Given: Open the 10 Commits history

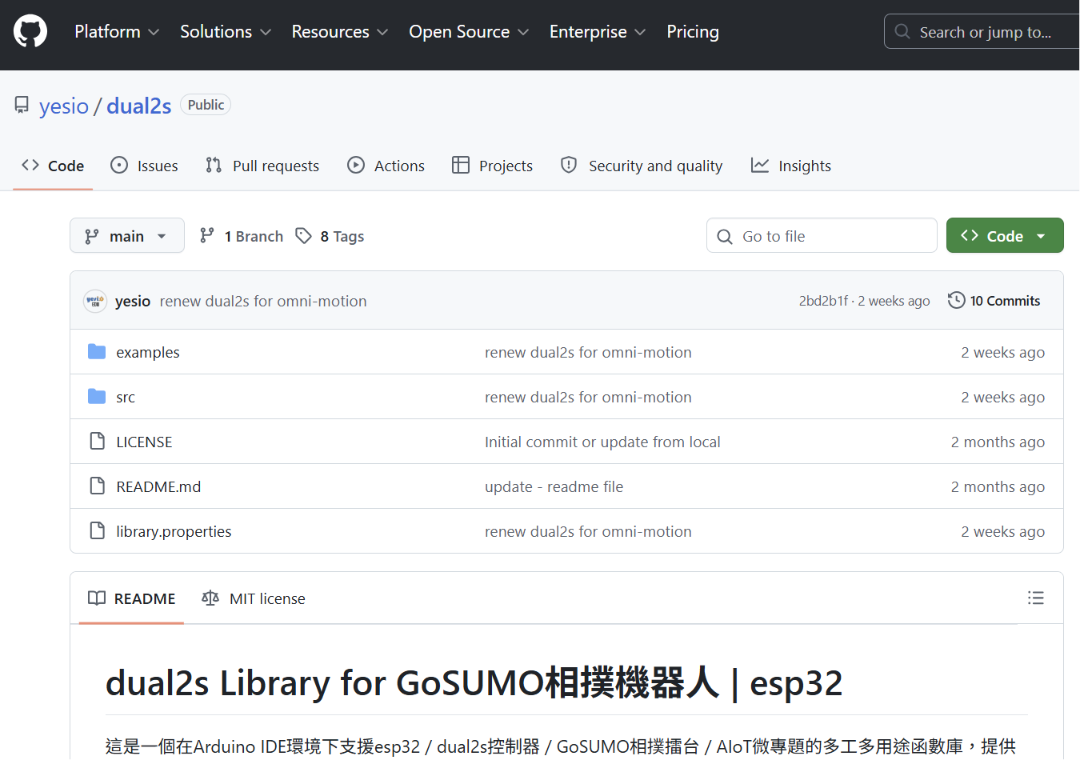Looking at the screenshot, I should (994, 300).
